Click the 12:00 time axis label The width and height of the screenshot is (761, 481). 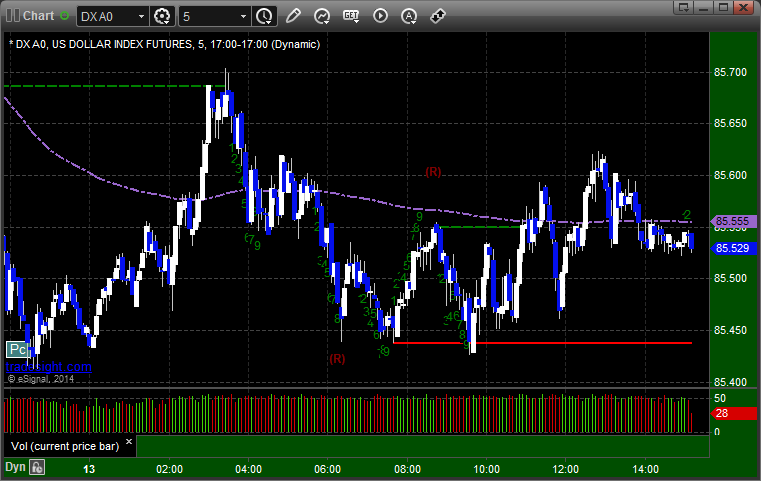(x=565, y=469)
